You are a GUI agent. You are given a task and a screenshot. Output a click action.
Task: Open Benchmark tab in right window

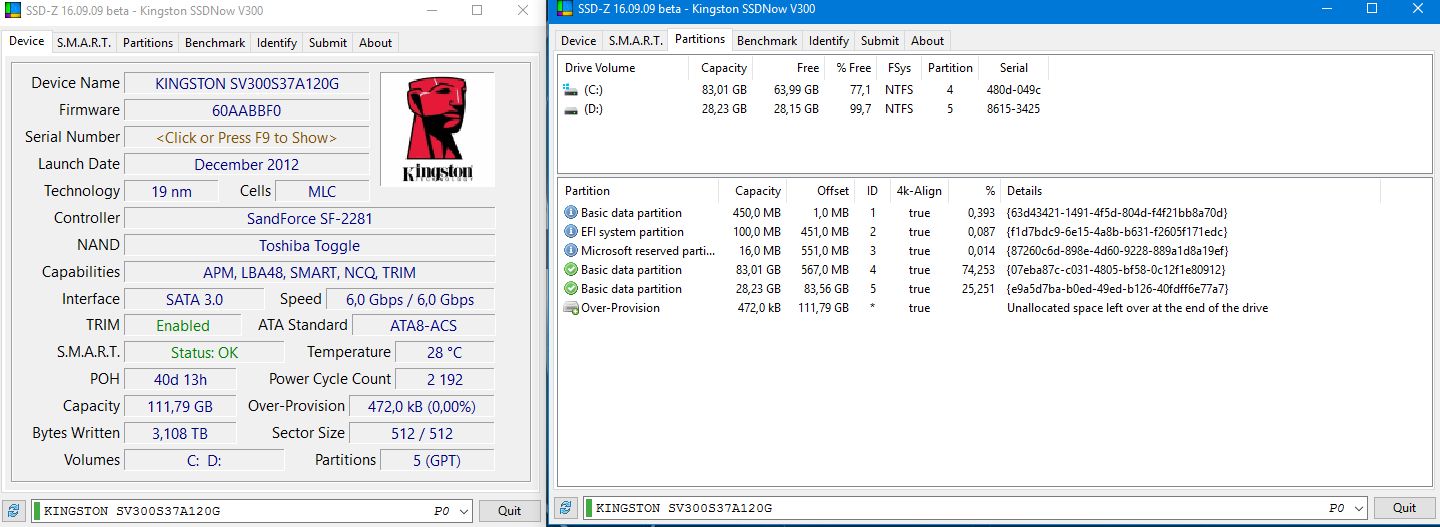[x=767, y=40]
